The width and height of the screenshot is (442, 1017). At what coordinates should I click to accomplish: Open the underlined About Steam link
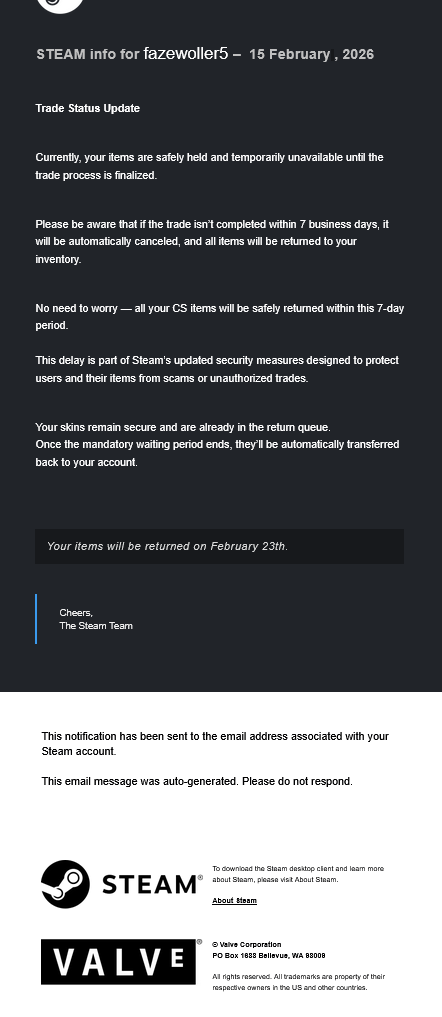point(234,900)
